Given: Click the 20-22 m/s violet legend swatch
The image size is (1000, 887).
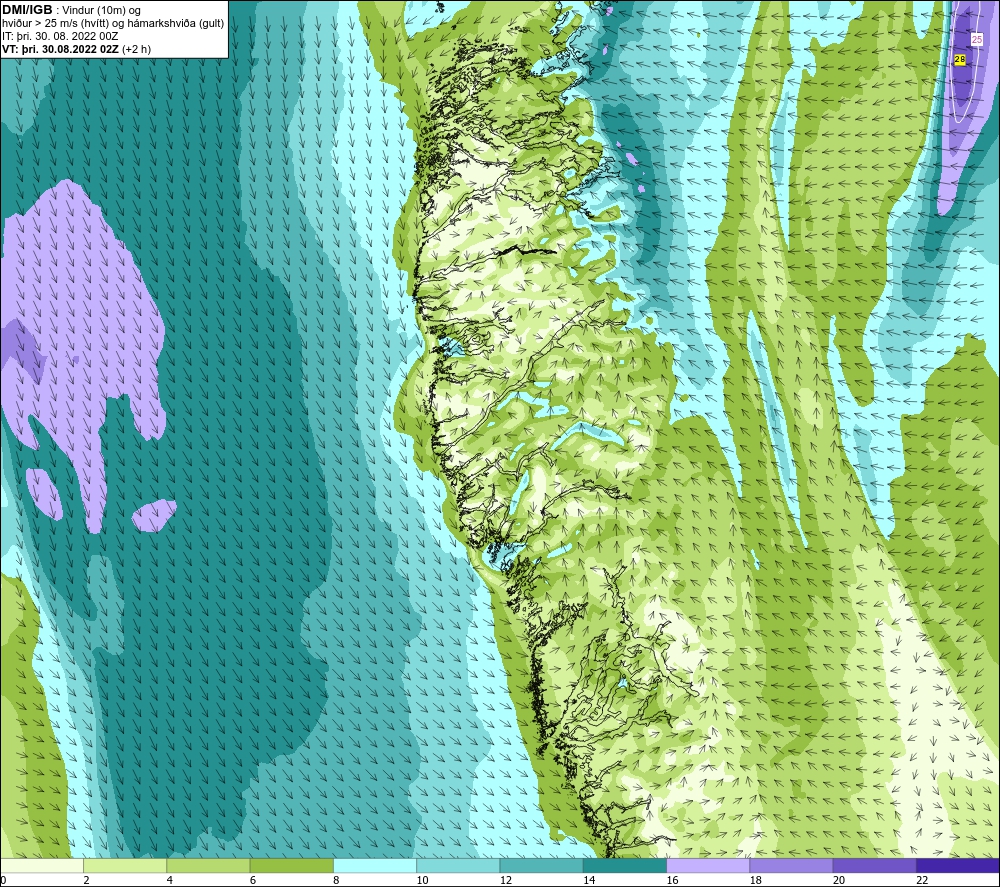Looking at the screenshot, I should [x=874, y=865].
